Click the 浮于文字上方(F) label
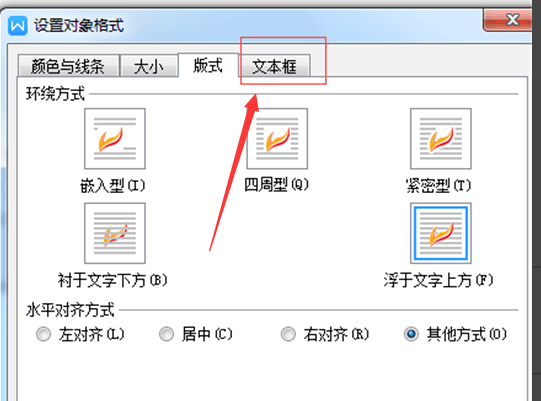The width and height of the screenshot is (541, 401). (x=438, y=280)
